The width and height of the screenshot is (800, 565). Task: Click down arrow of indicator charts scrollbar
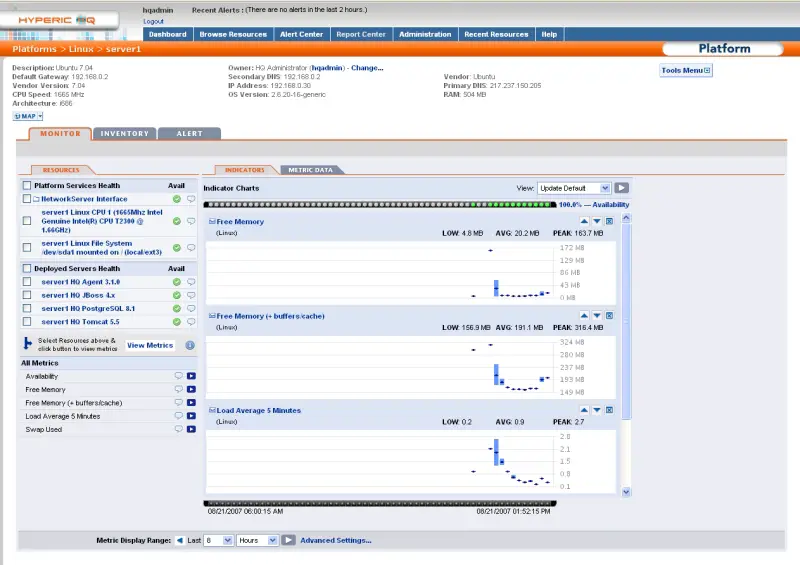click(626, 492)
